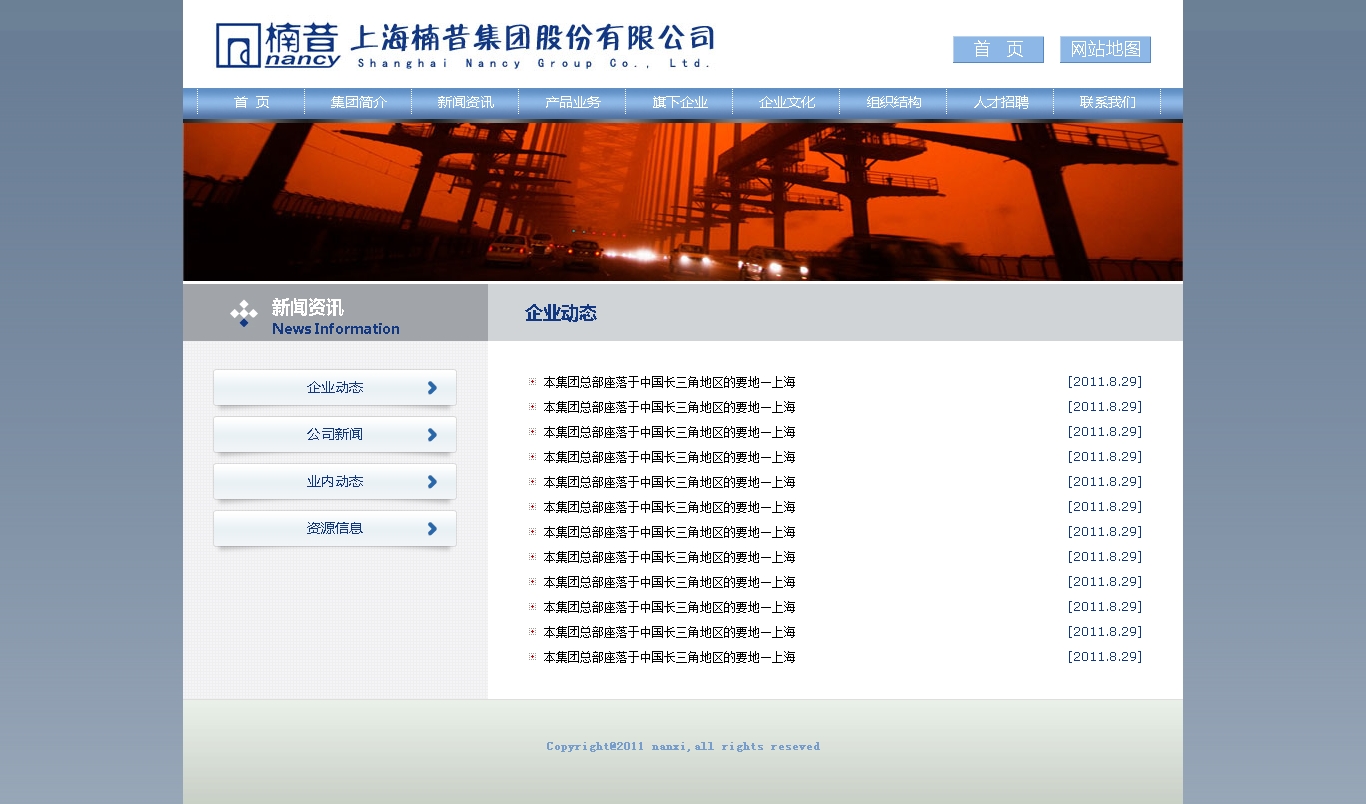Screen dimensions: 1366x804
Task: Click the arrow icon on 资源信息 sidebar button
Action: [432, 529]
